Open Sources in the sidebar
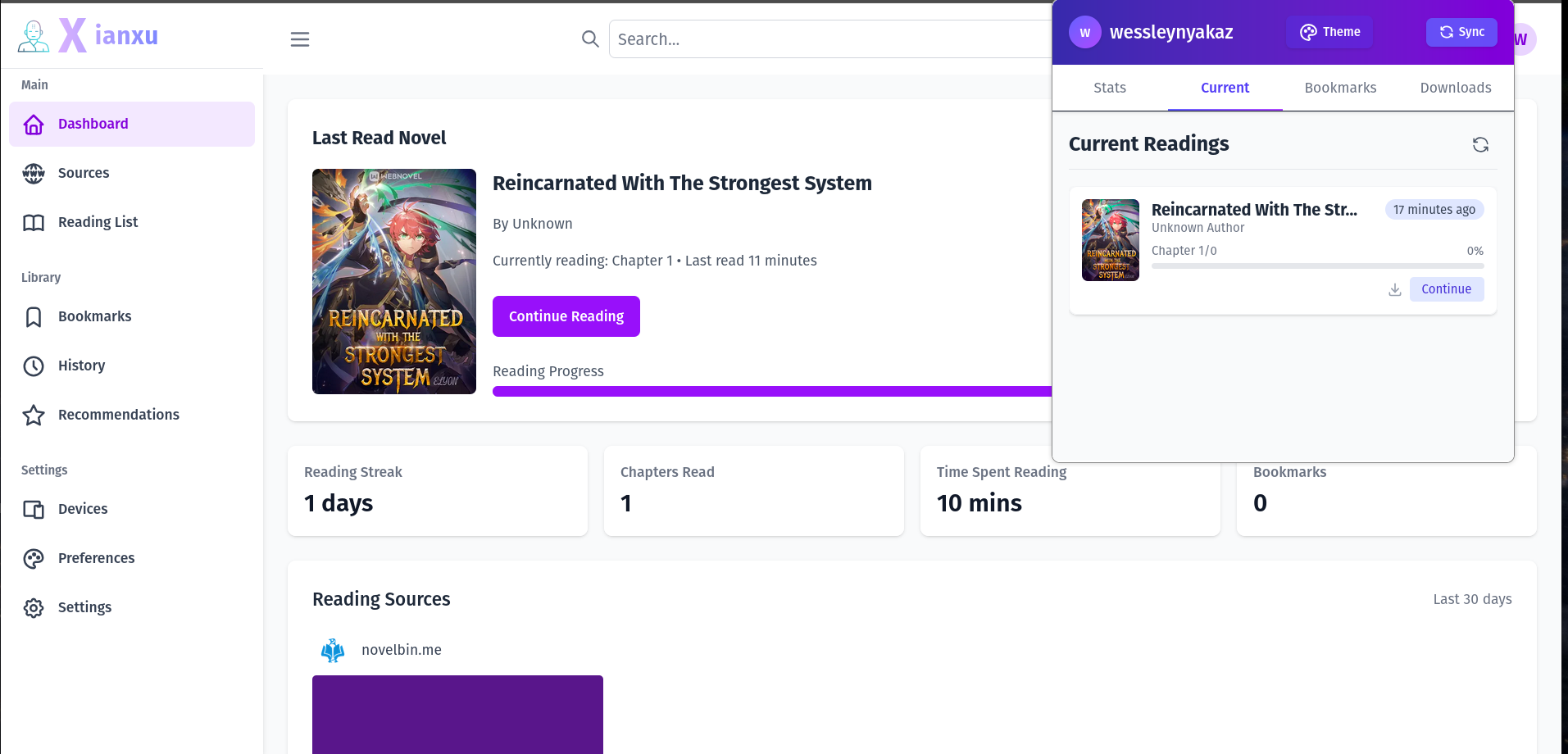The height and width of the screenshot is (754, 1568). [x=132, y=173]
